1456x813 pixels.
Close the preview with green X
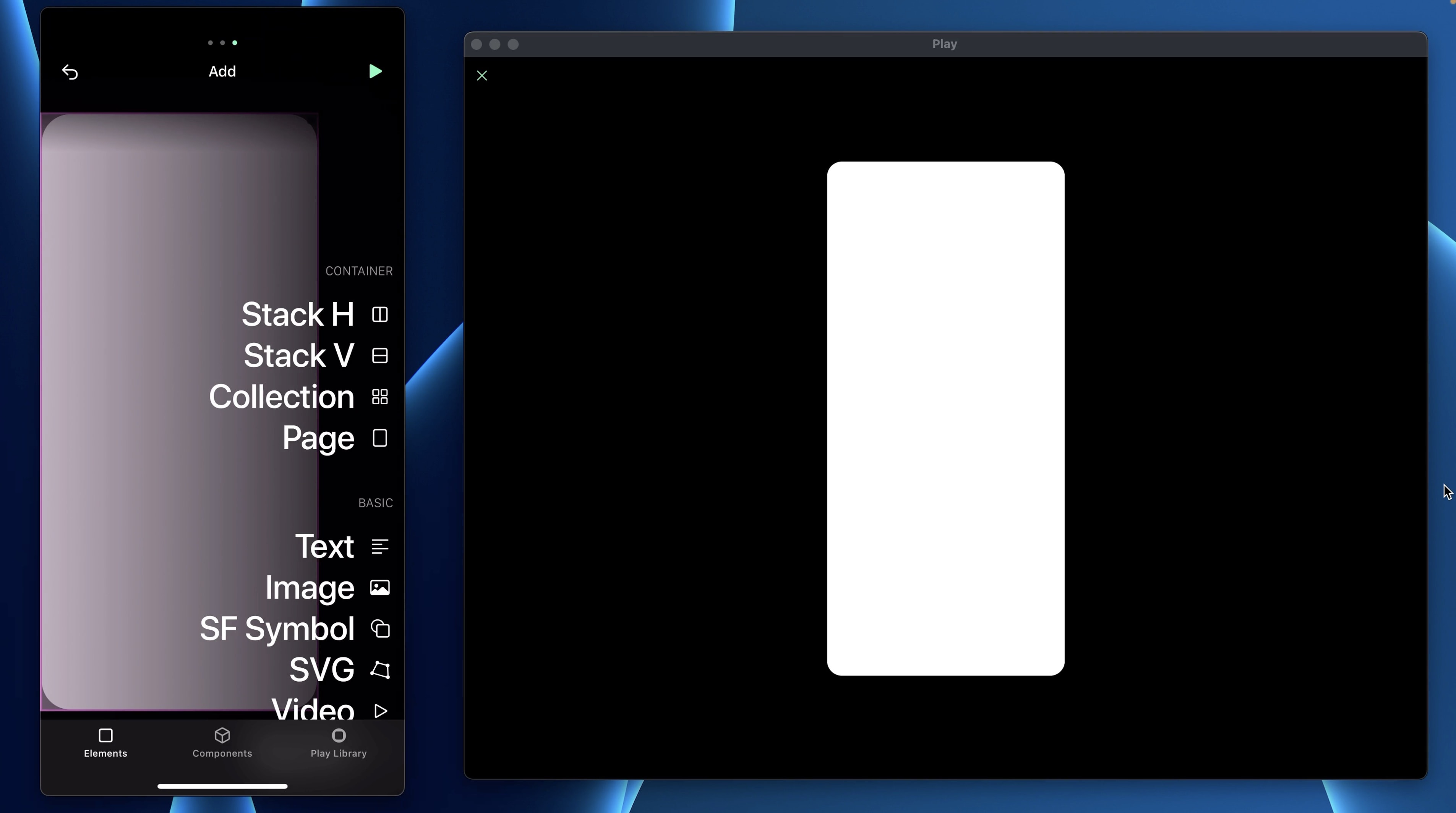coord(482,76)
